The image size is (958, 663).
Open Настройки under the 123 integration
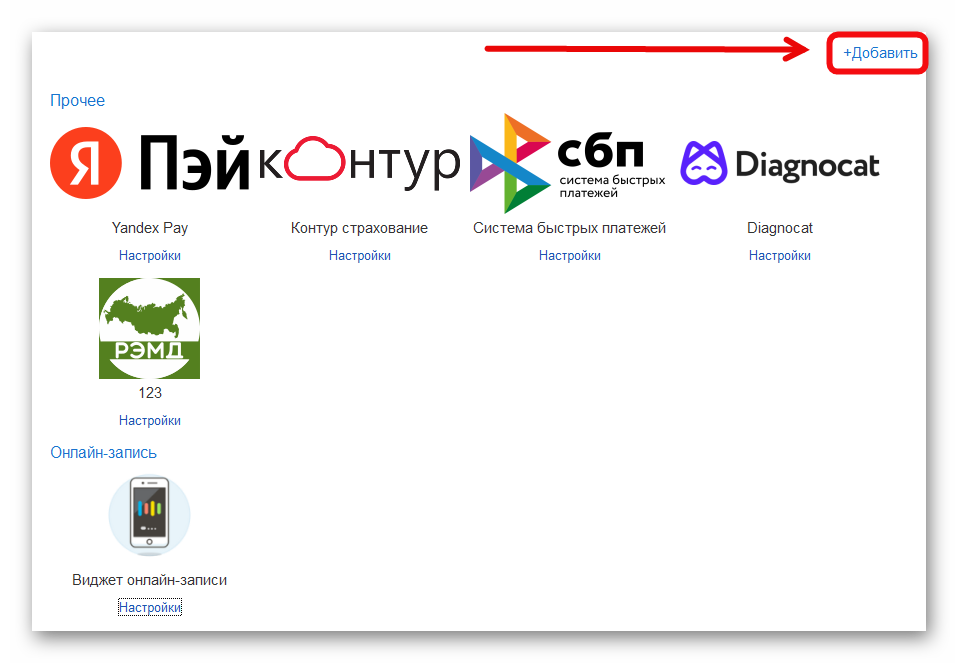pyautogui.click(x=150, y=420)
